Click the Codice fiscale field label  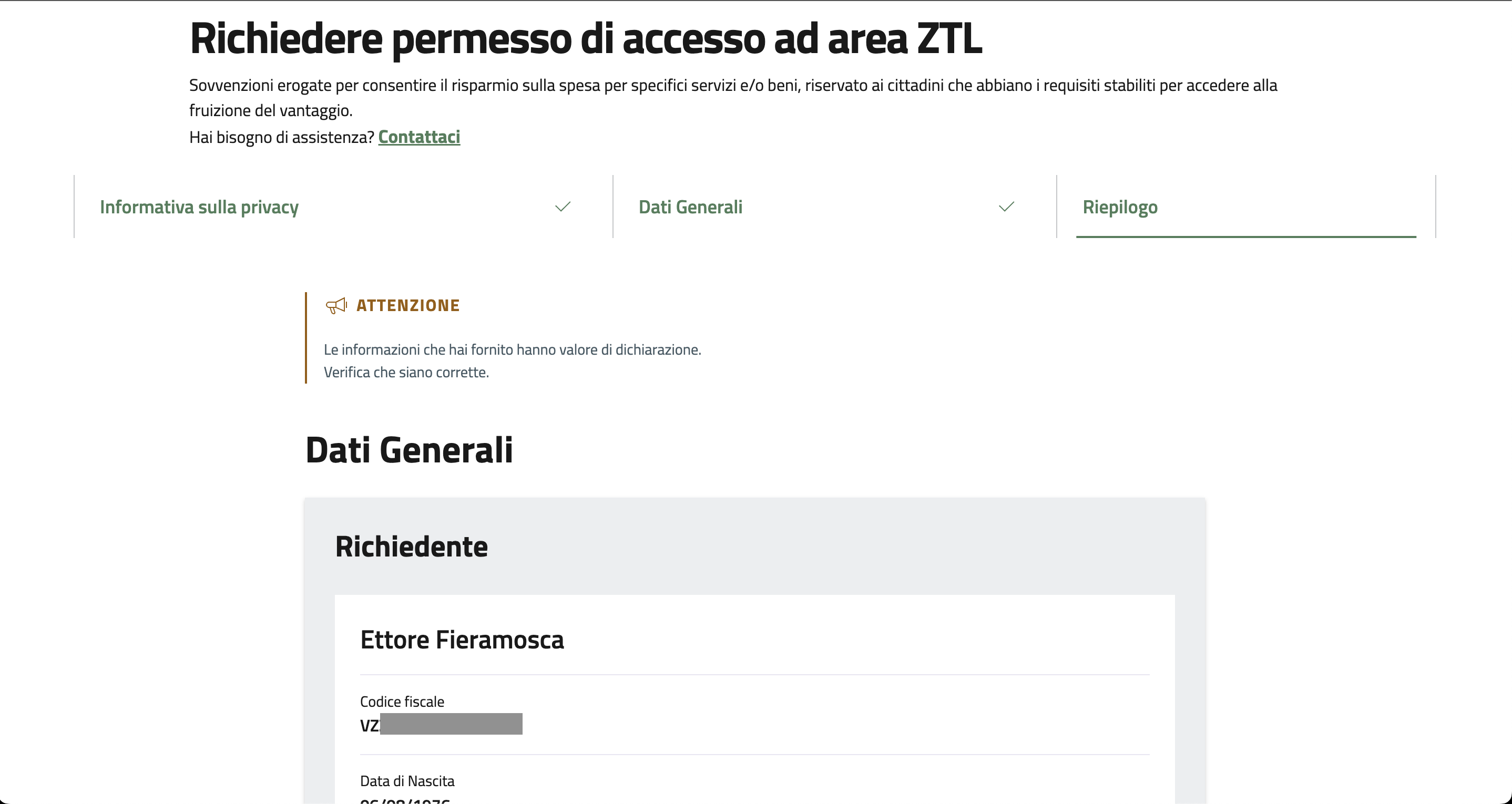pyautogui.click(x=402, y=702)
